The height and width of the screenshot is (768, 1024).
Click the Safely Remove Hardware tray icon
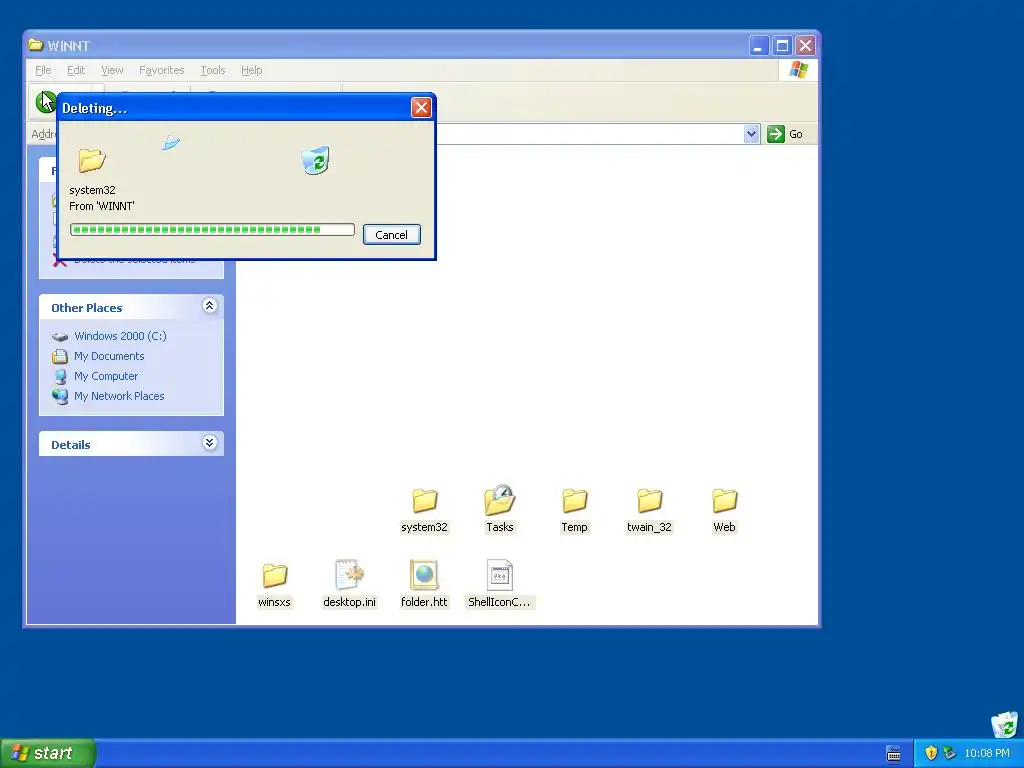(x=949, y=753)
